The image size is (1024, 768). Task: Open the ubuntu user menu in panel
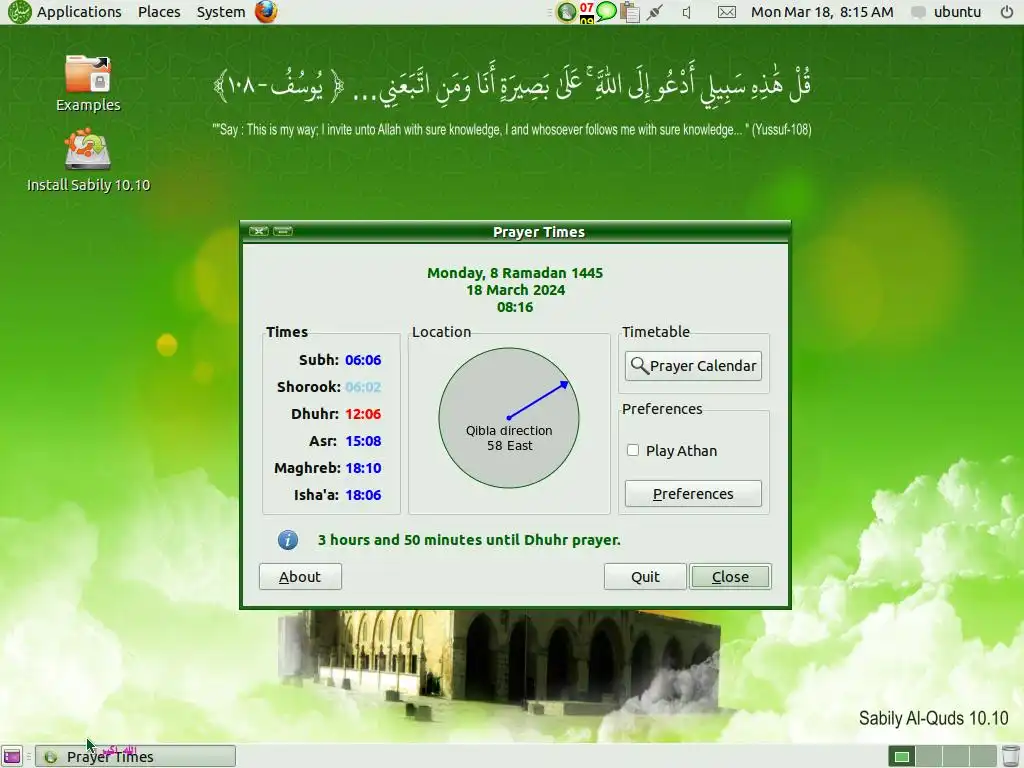(x=957, y=12)
